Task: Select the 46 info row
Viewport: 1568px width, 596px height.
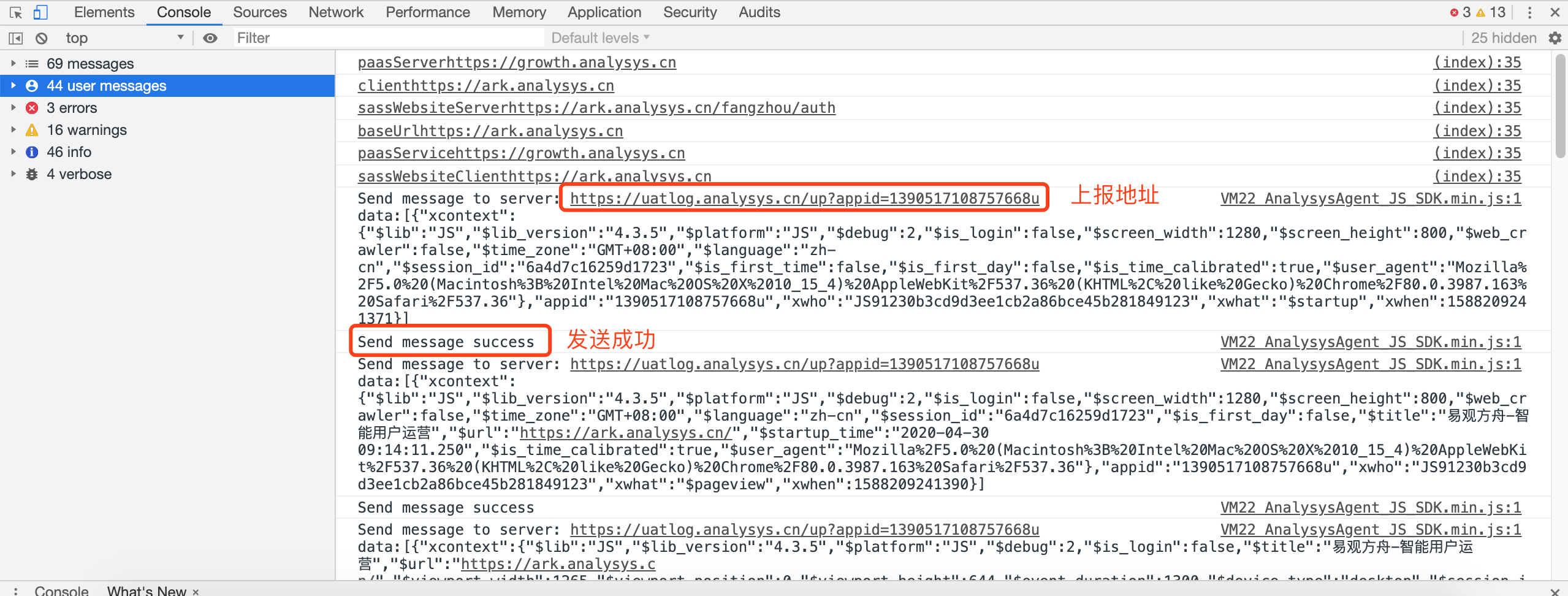Action: point(167,152)
